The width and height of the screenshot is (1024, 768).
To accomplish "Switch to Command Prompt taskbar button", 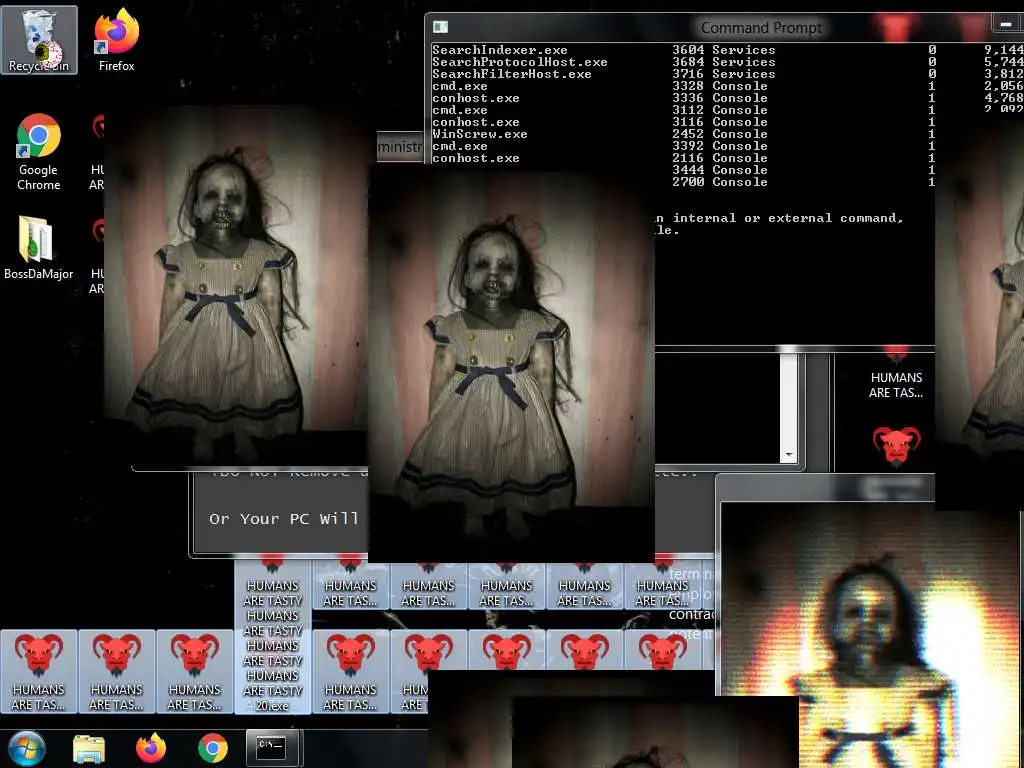I will pyautogui.click(x=274, y=748).
